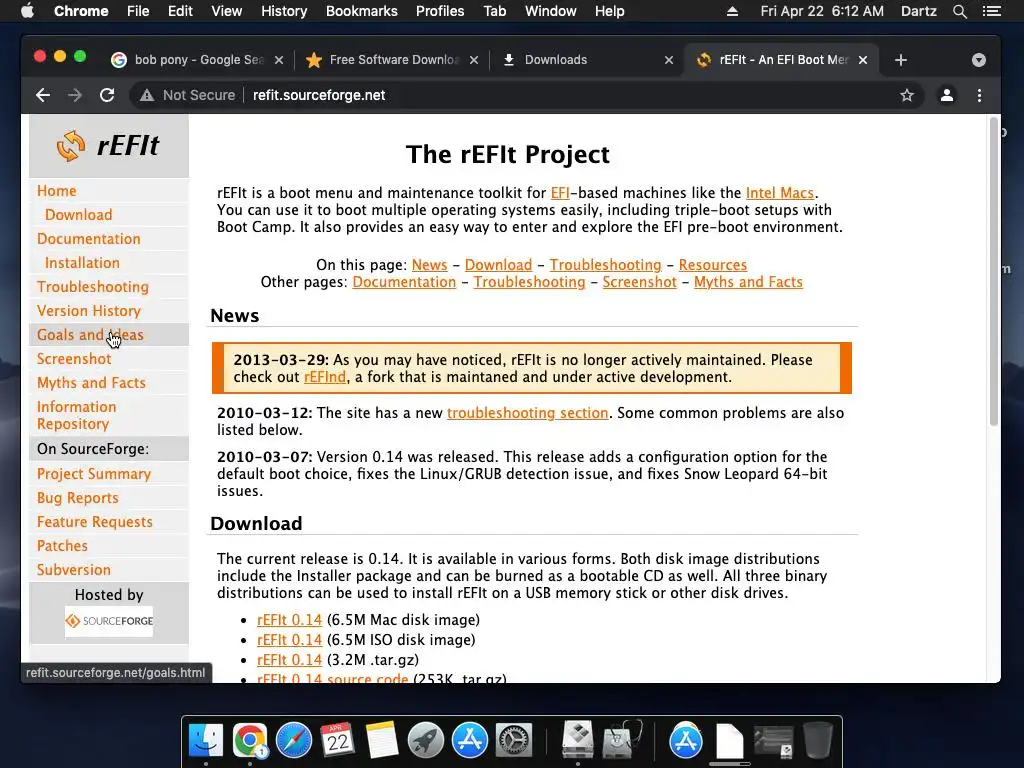Open the tab search dropdown arrow
The height and width of the screenshot is (768, 1024).
[x=978, y=60]
